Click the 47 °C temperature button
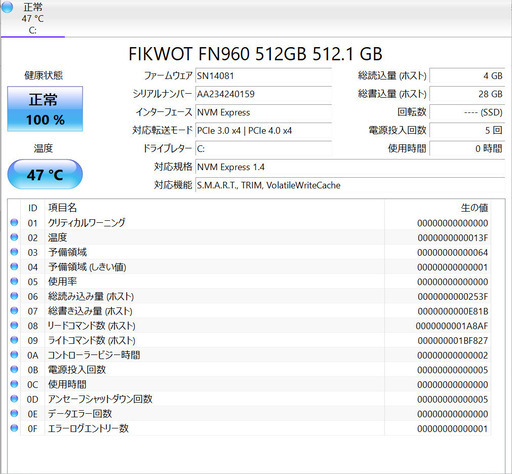Viewport: 512px width, 474px height. click(x=45, y=174)
